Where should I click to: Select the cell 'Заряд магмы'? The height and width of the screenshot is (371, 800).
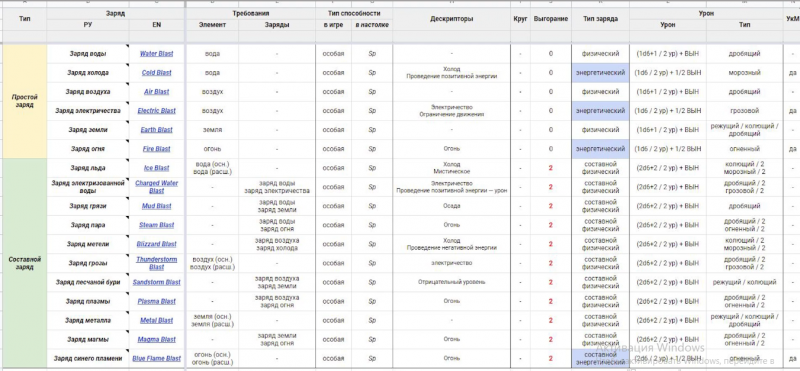click(88, 339)
